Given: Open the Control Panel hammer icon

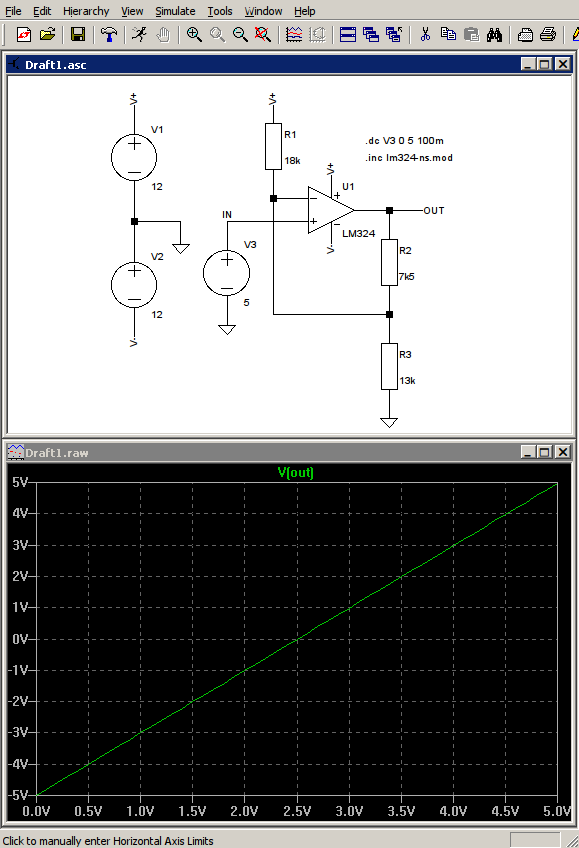Looking at the screenshot, I should click(109, 35).
